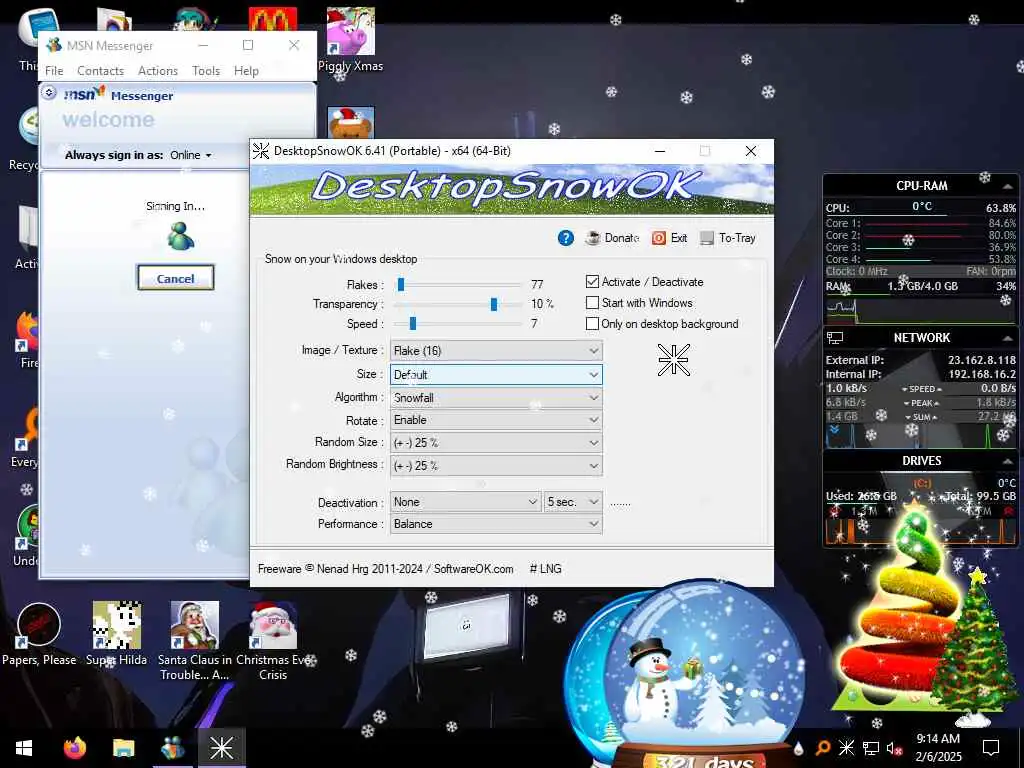Enable Start with Windows checkbox
Image resolution: width=1024 pixels, height=768 pixels.
(592, 302)
